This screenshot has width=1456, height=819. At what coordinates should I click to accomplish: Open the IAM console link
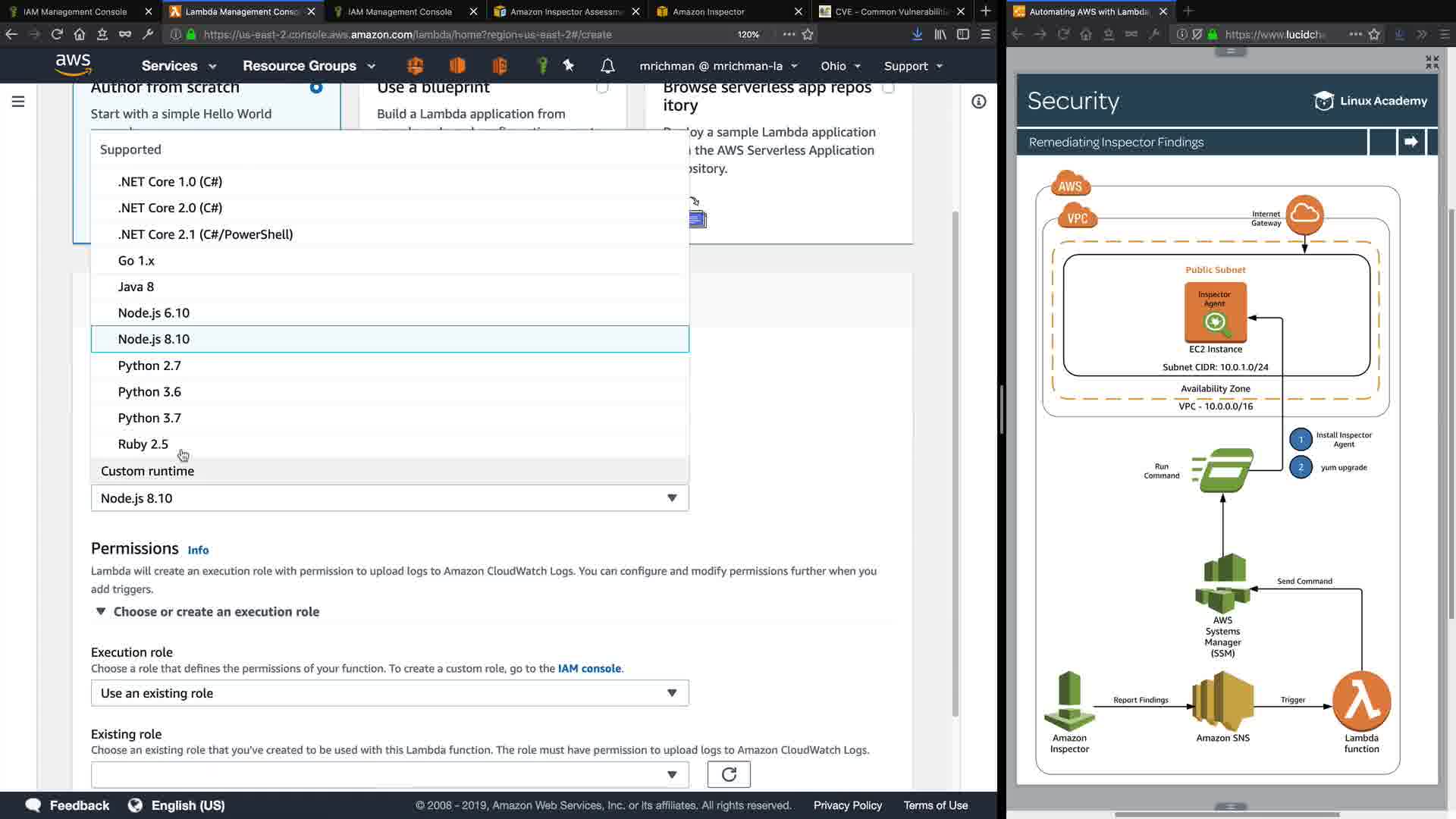coord(589,668)
